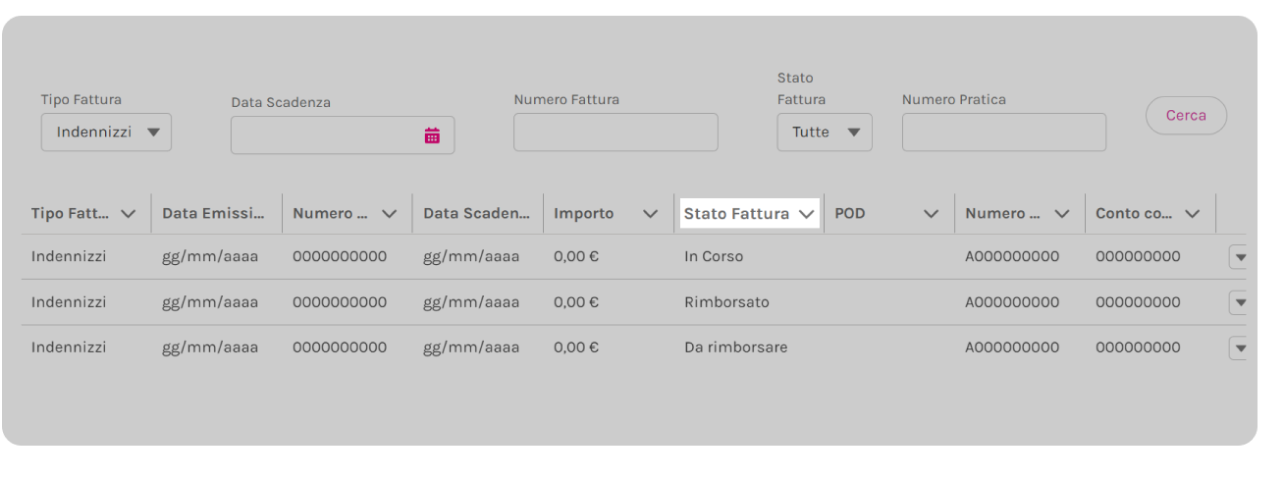Expand the In Corso row arrow
Screen dimensions: 1270x483
point(1241,257)
